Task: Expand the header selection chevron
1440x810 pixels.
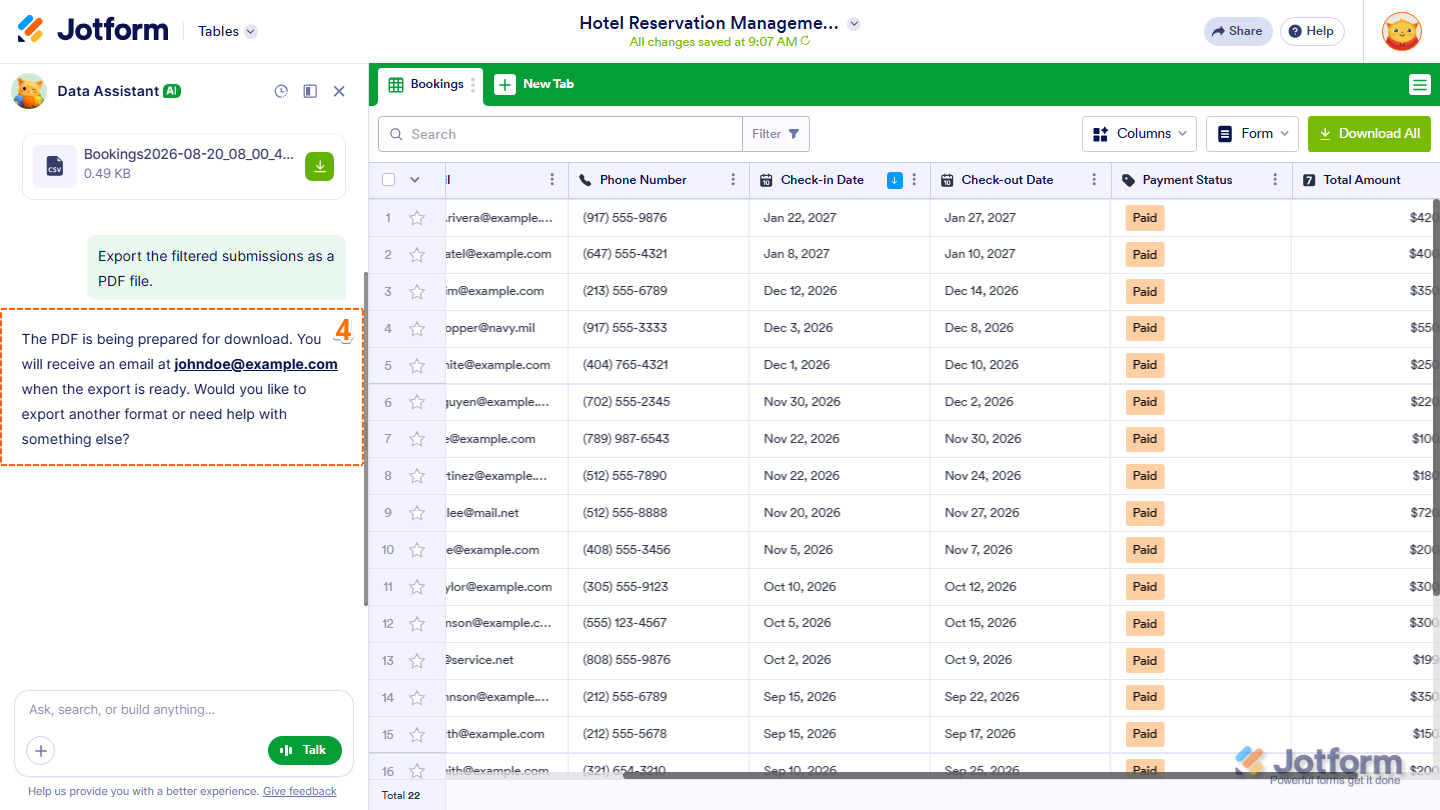Action: 415,180
